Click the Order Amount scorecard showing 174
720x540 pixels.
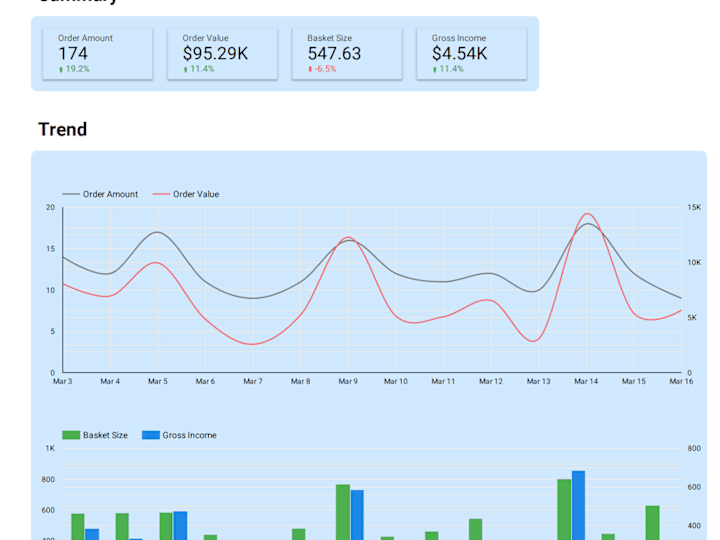pyautogui.click(x=98, y=54)
